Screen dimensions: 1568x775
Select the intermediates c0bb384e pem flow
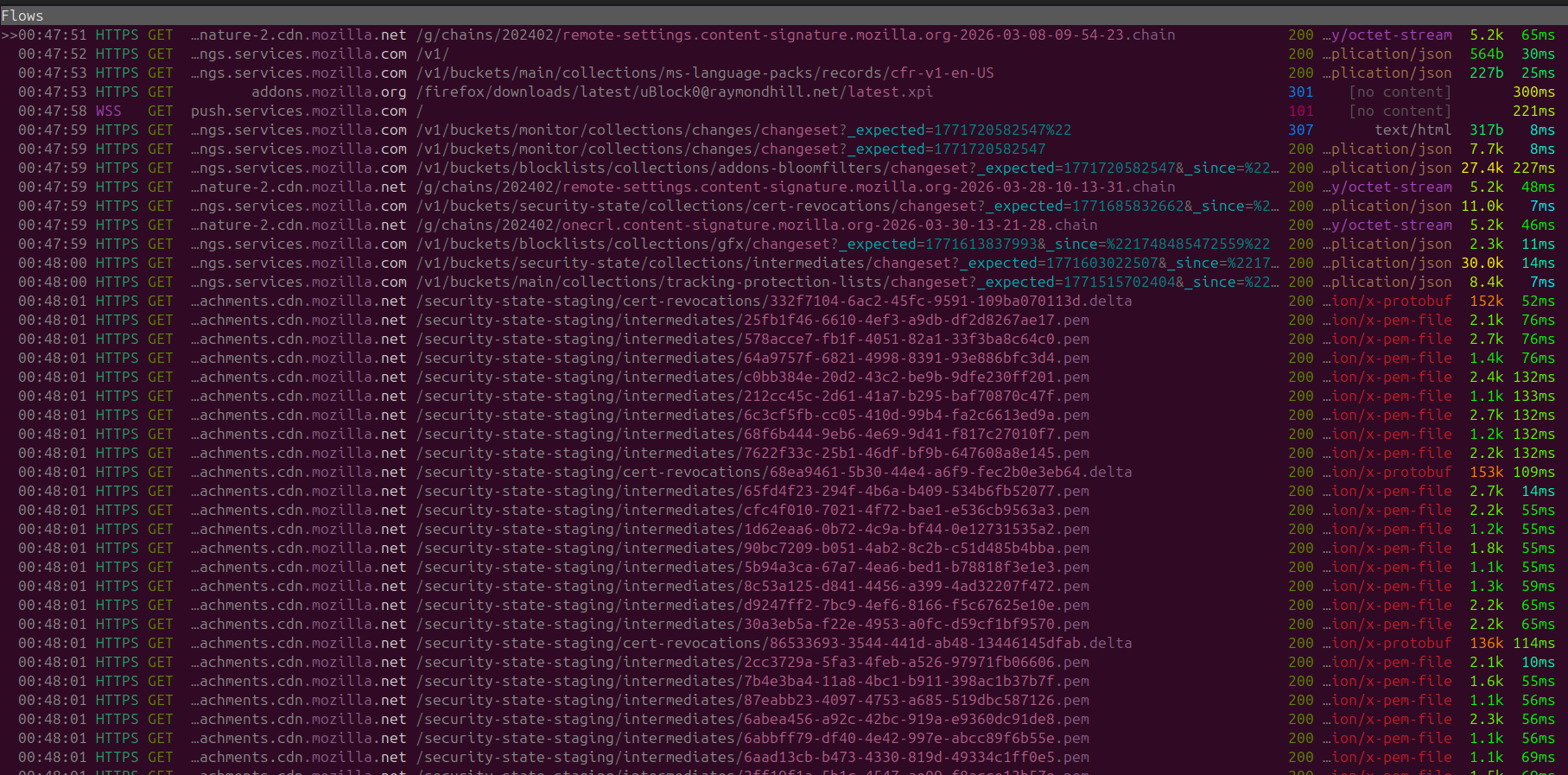[x=784, y=377]
